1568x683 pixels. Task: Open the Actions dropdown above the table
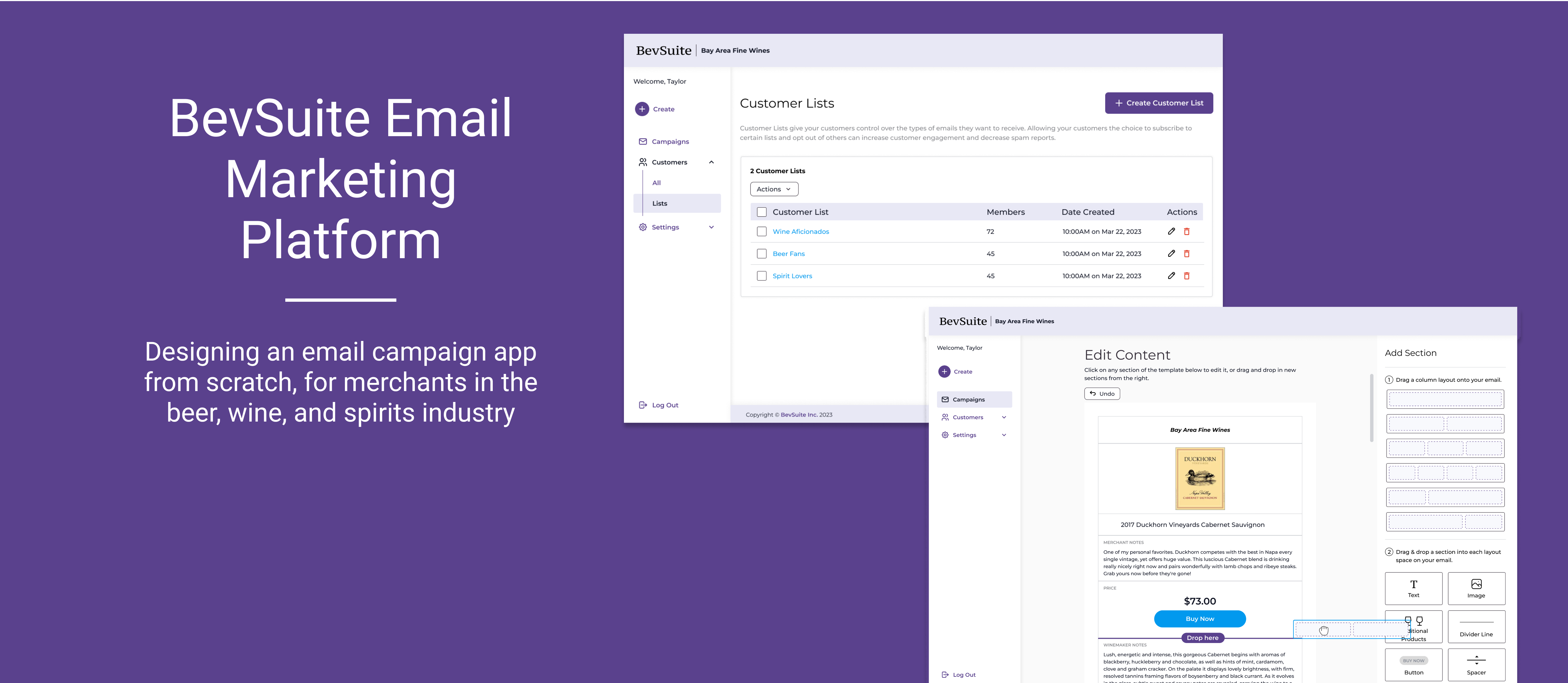(774, 189)
